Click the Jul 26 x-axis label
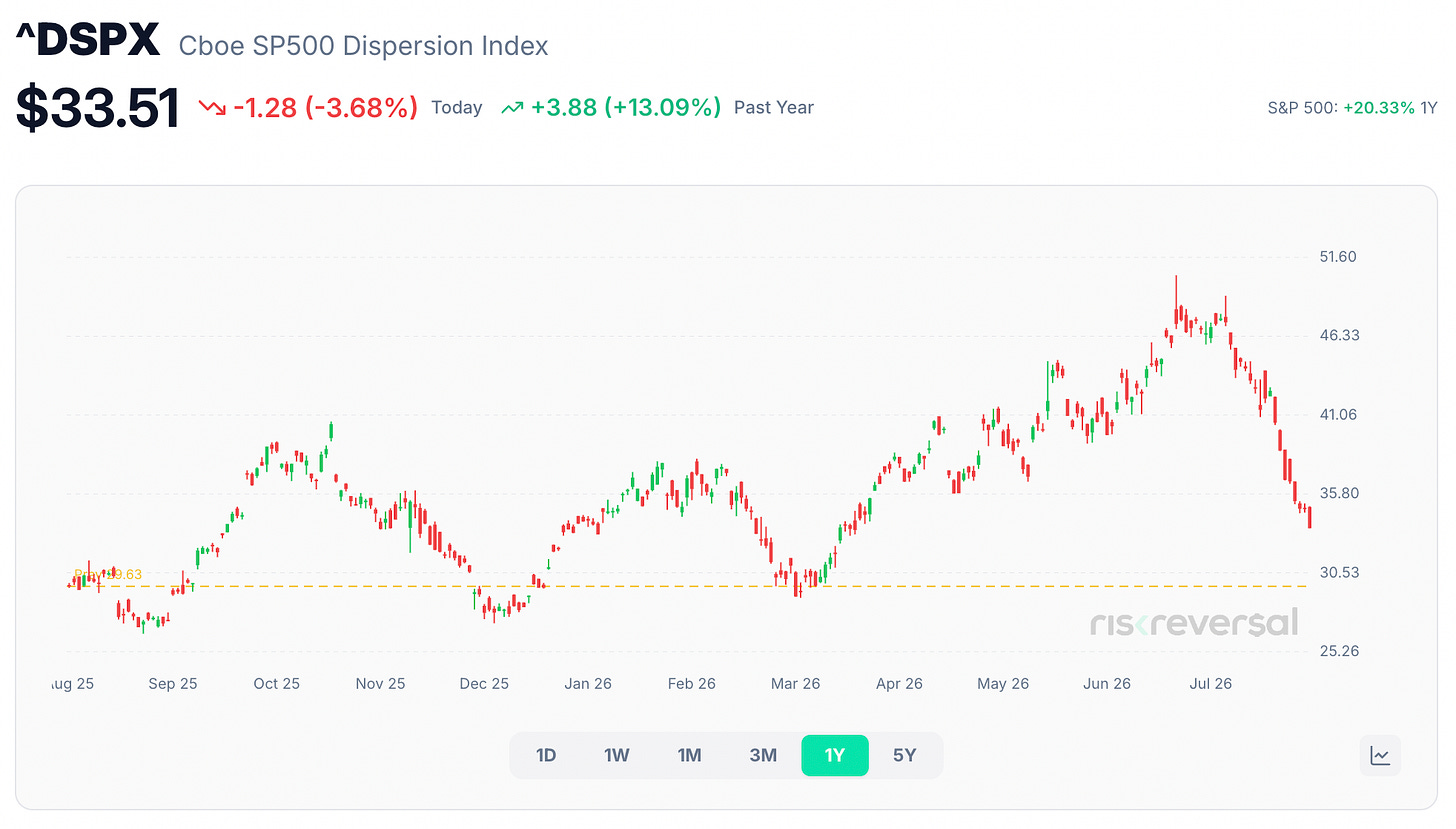Viewport: 1456px width, 829px height. [x=1211, y=684]
